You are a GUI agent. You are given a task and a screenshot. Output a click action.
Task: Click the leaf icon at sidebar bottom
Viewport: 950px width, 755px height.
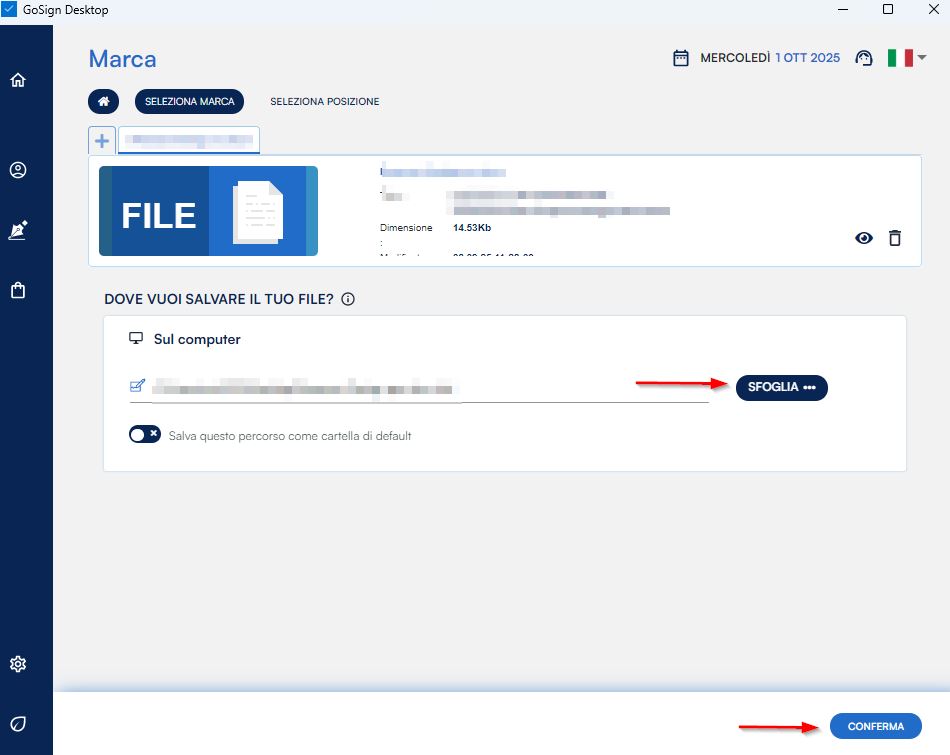18,723
